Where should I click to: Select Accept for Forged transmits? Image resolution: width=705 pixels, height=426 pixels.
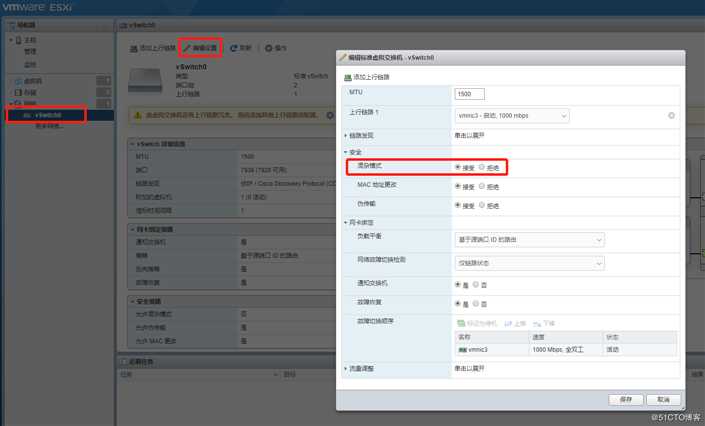tap(458, 205)
